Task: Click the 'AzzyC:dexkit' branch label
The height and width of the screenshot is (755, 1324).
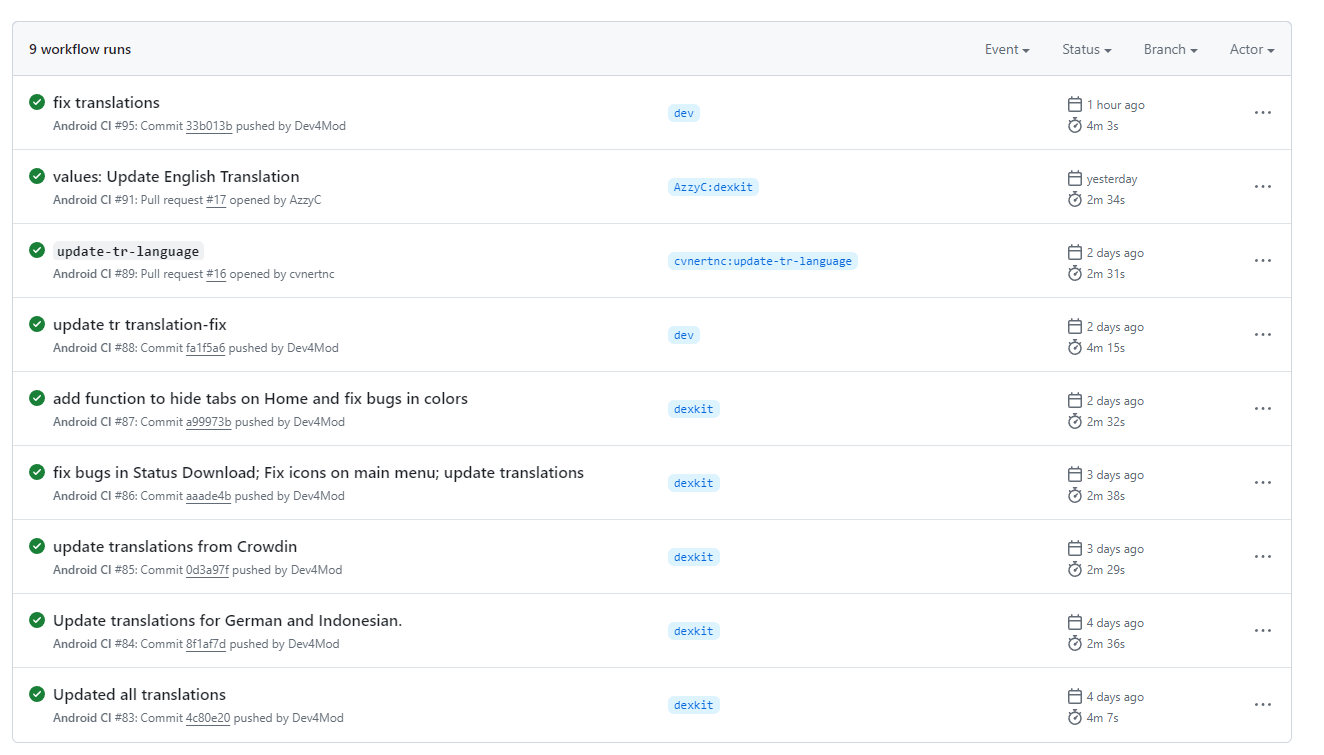Action: [713, 187]
